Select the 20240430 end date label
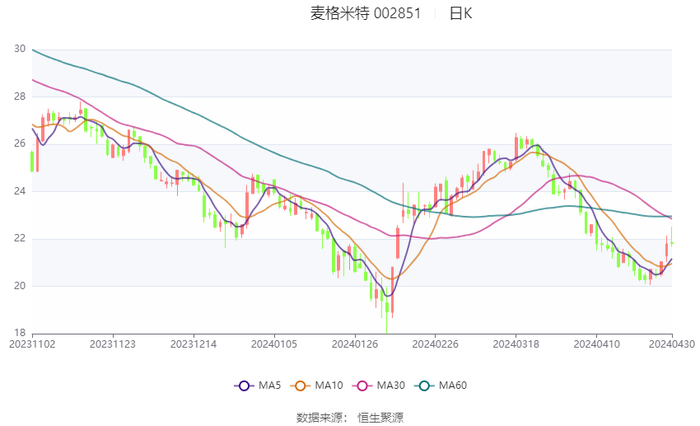The height and width of the screenshot is (426, 700). pos(672,344)
